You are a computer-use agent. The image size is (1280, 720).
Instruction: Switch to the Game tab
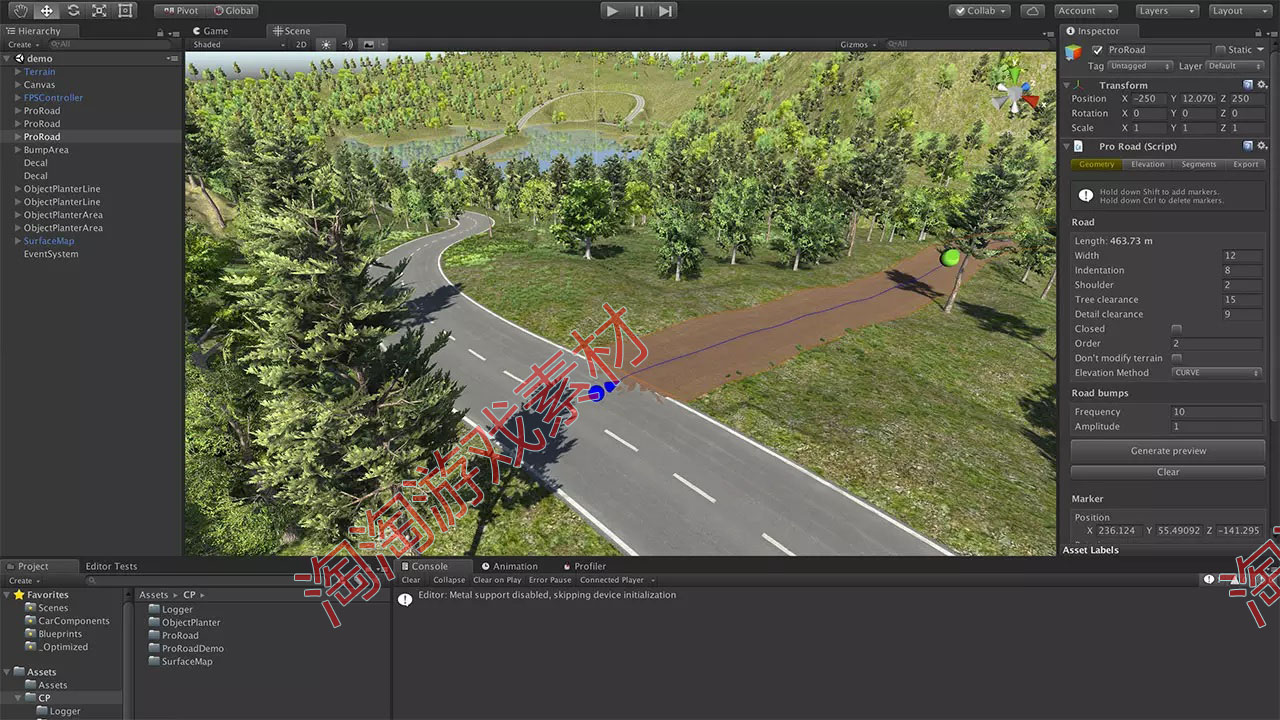click(211, 31)
